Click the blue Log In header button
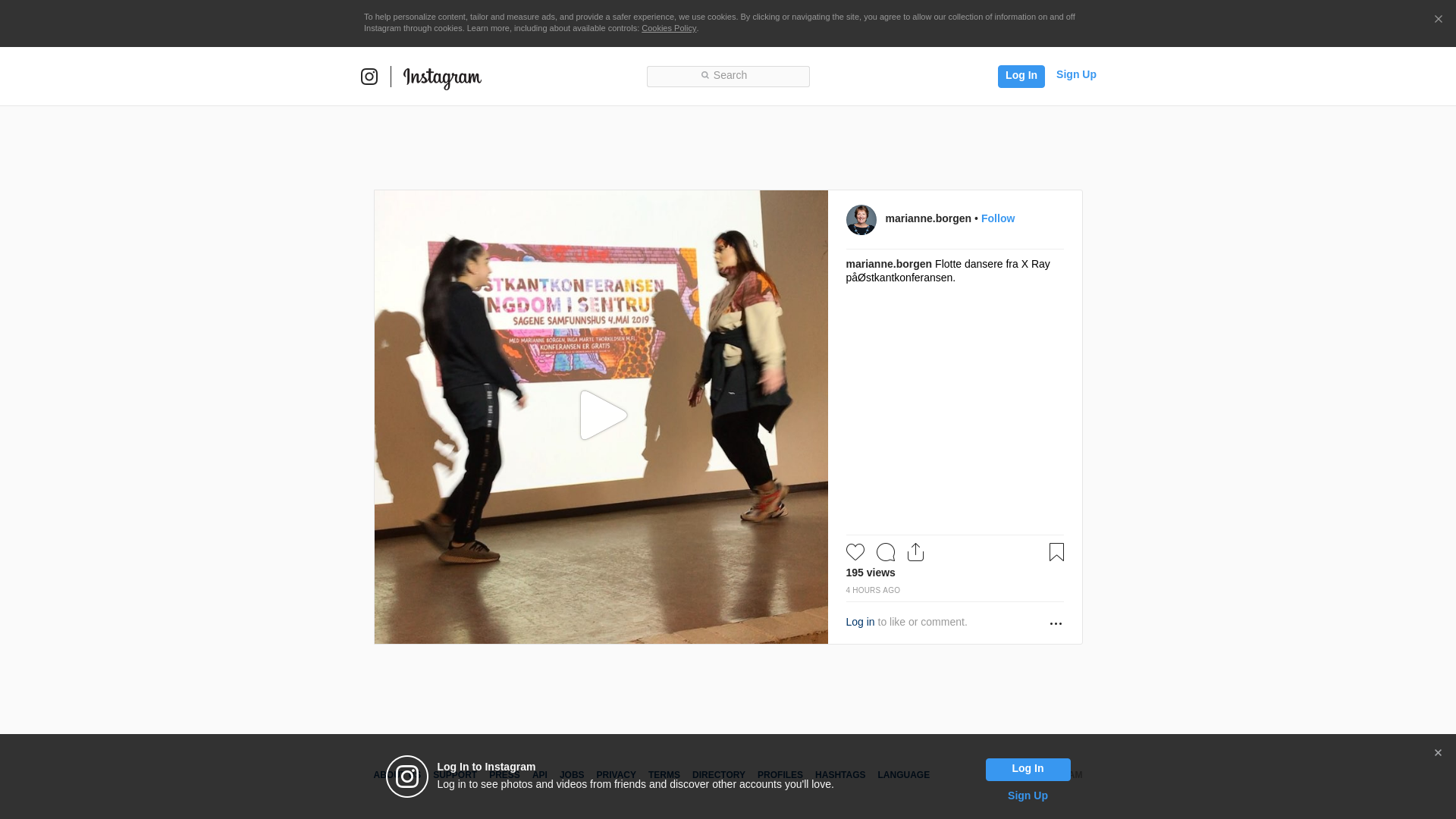Screen dimensions: 1456x819 click(x=1021, y=76)
